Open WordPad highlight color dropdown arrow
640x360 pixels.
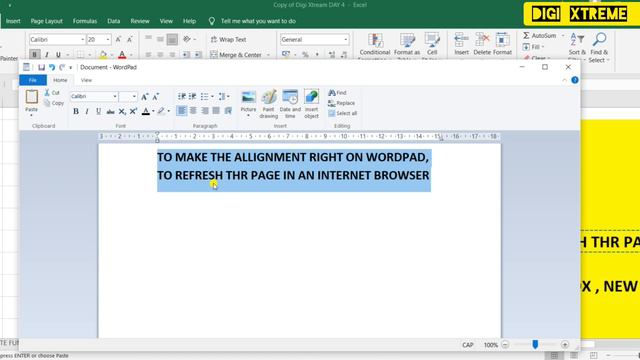(x=169, y=111)
